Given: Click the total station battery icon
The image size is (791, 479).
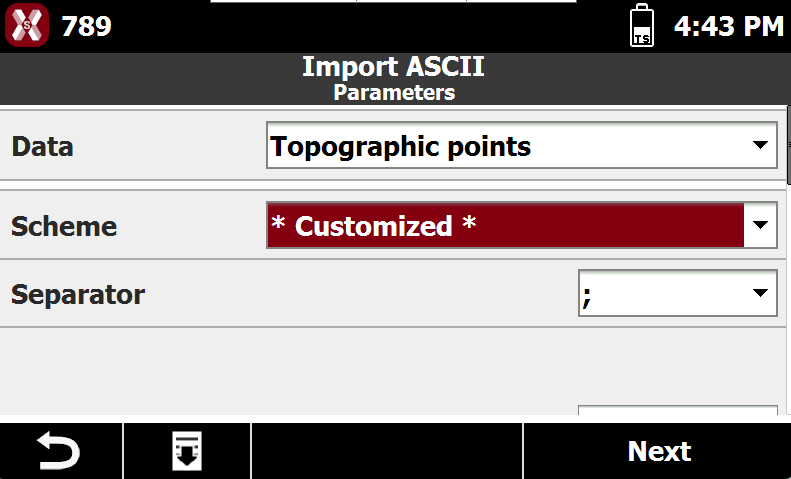Looking at the screenshot, I should pyautogui.click(x=642, y=25).
